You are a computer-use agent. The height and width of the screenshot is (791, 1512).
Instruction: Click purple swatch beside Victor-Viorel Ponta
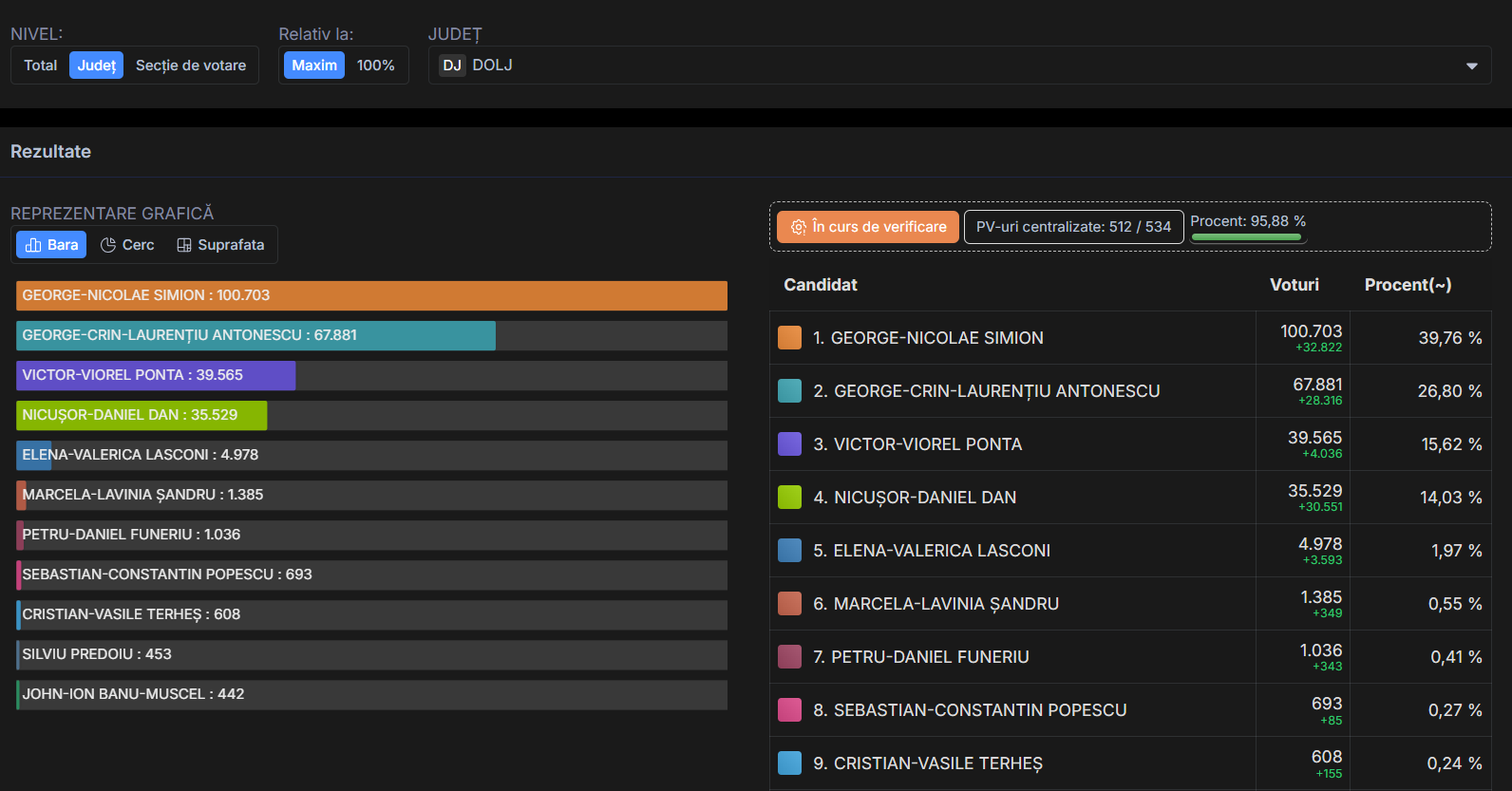[789, 444]
